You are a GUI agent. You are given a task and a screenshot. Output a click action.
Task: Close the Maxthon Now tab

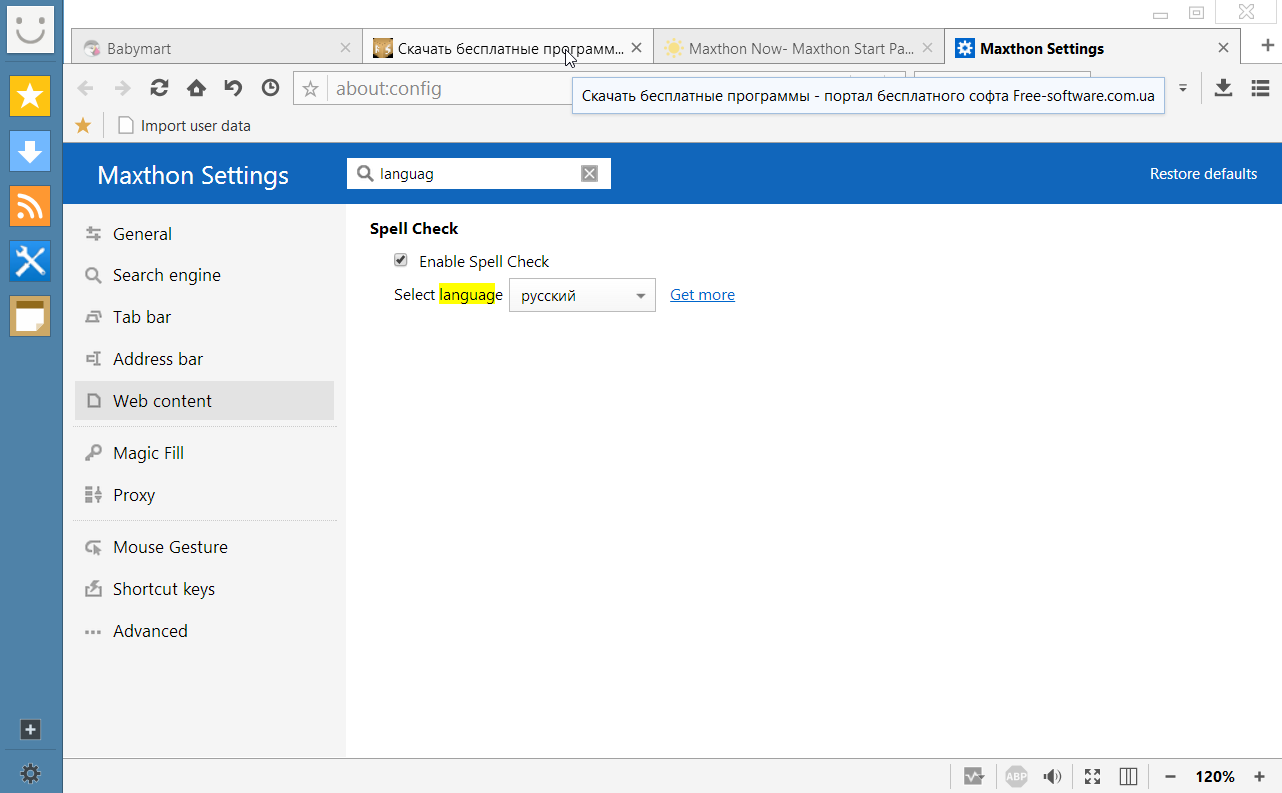click(927, 48)
